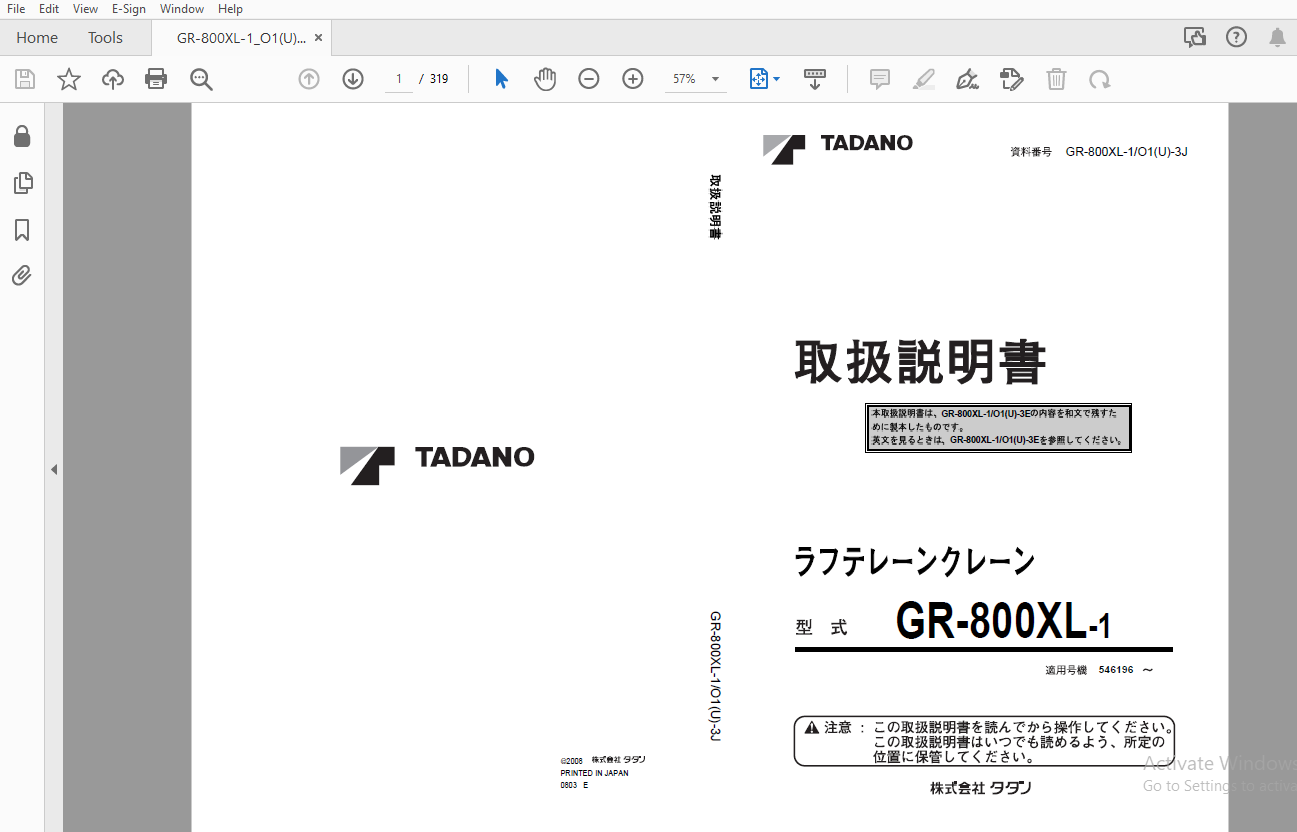
Task: Open the E-Sign menu
Action: click(x=129, y=9)
